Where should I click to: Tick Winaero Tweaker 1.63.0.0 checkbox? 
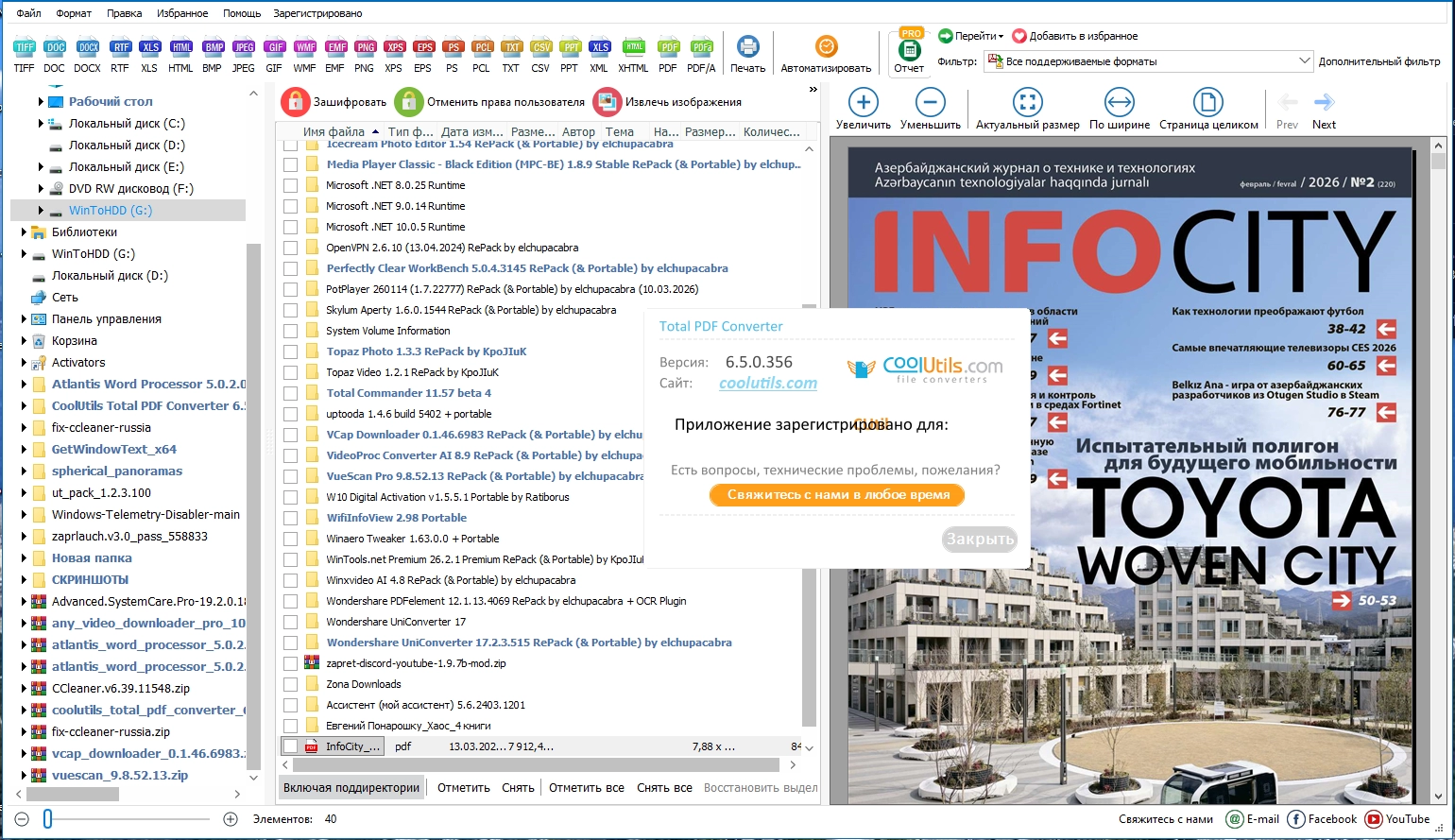coord(291,539)
